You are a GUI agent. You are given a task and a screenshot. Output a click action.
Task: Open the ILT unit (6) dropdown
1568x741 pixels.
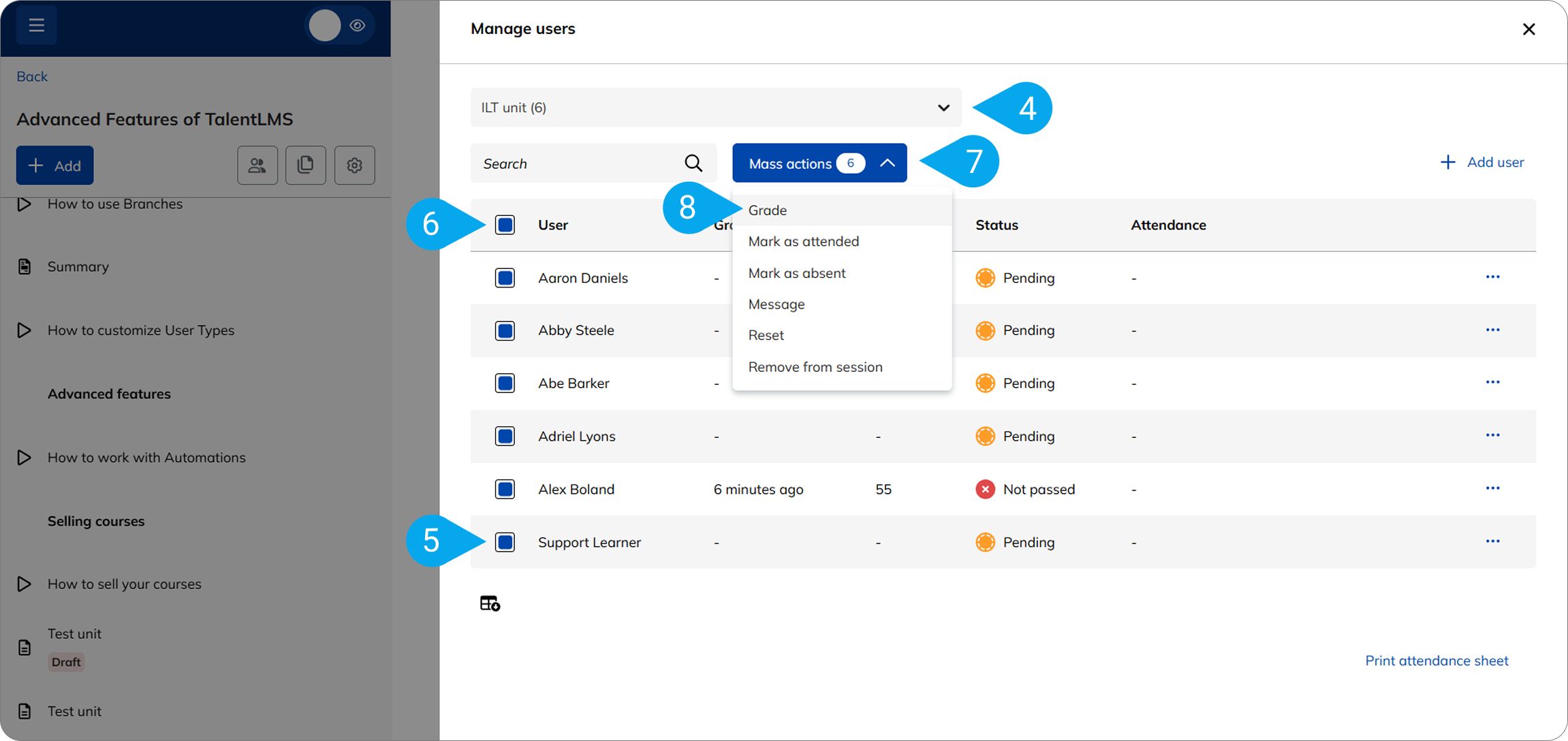coord(716,108)
